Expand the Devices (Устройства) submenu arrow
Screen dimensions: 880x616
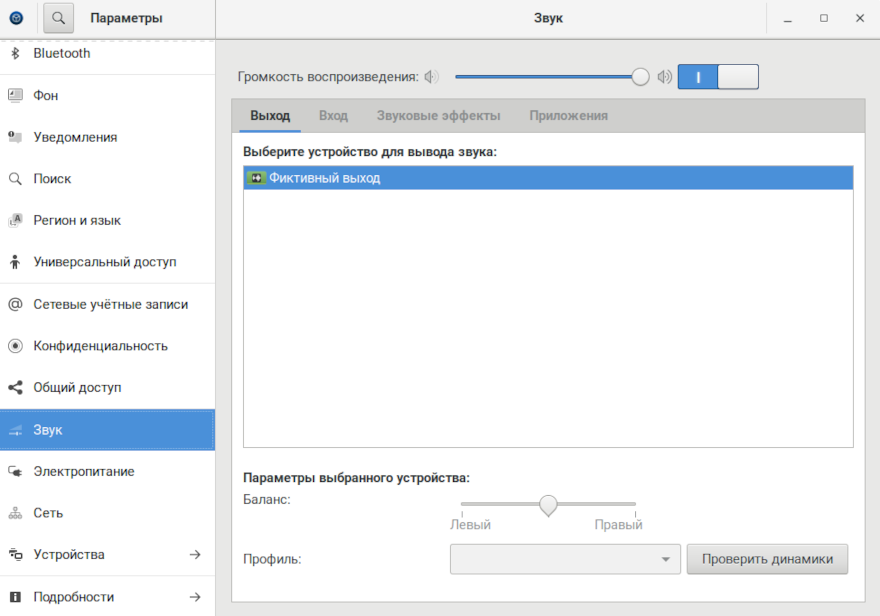point(195,555)
